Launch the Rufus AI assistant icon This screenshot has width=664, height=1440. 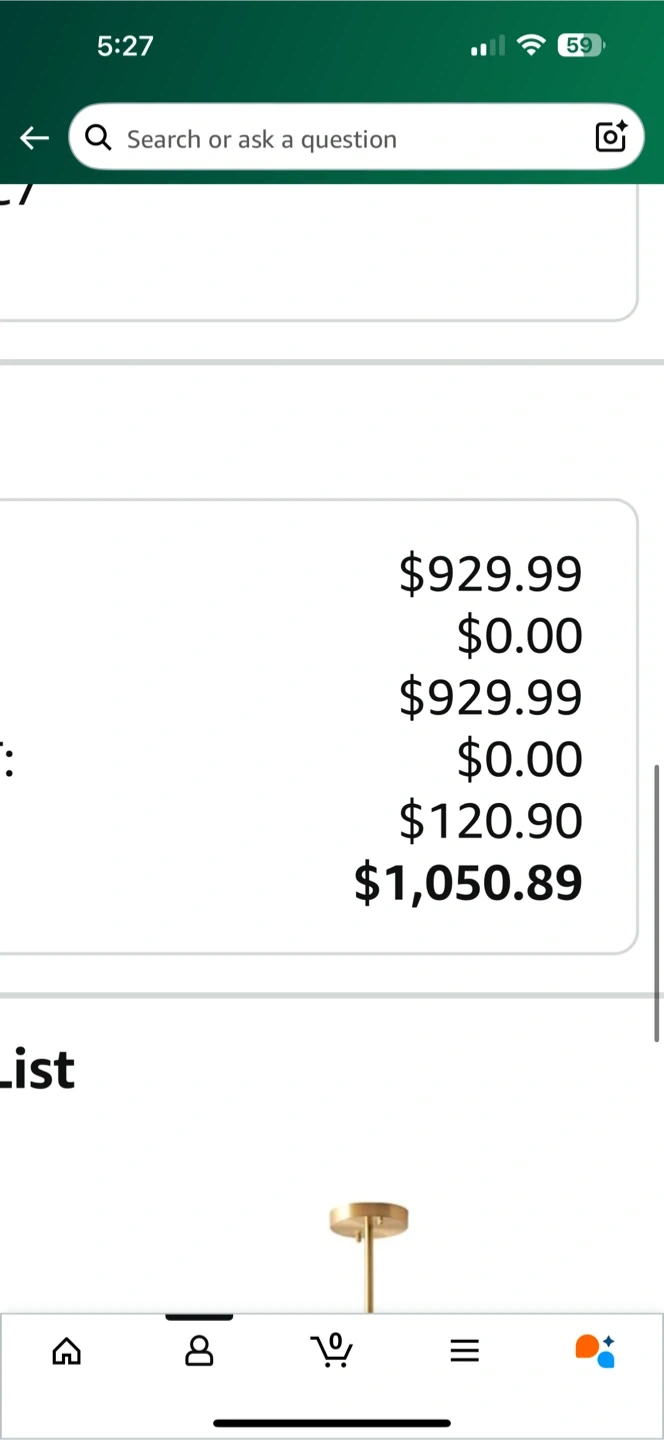click(596, 1350)
